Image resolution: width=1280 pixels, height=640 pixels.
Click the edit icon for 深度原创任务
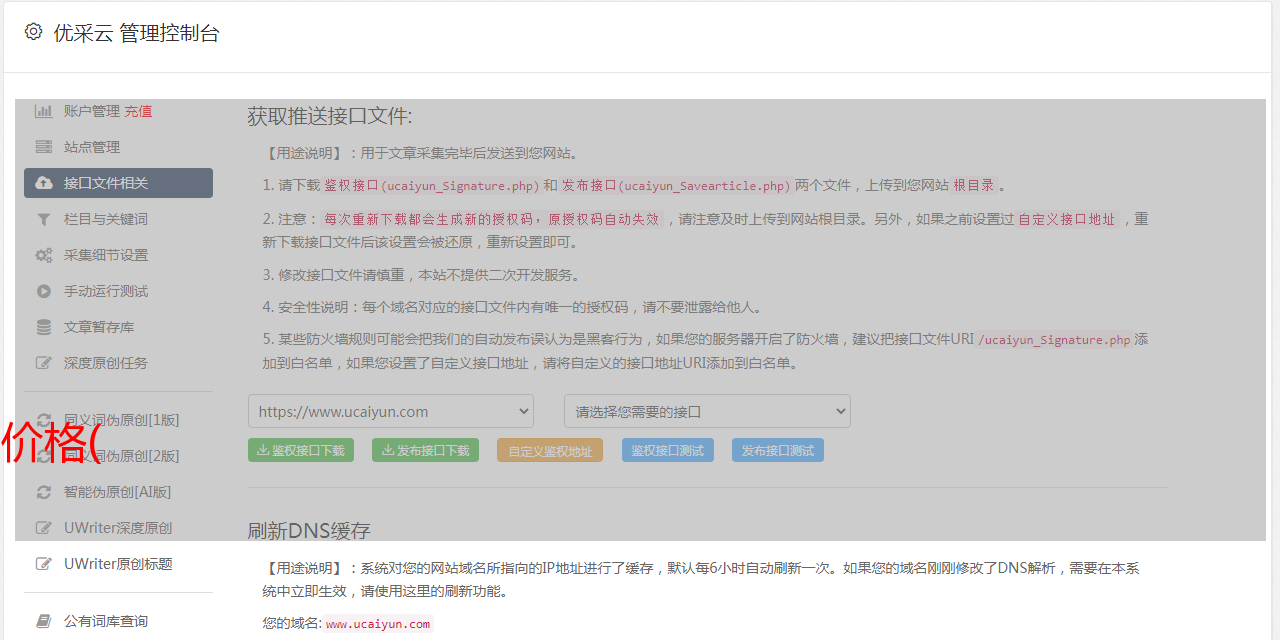(44, 363)
